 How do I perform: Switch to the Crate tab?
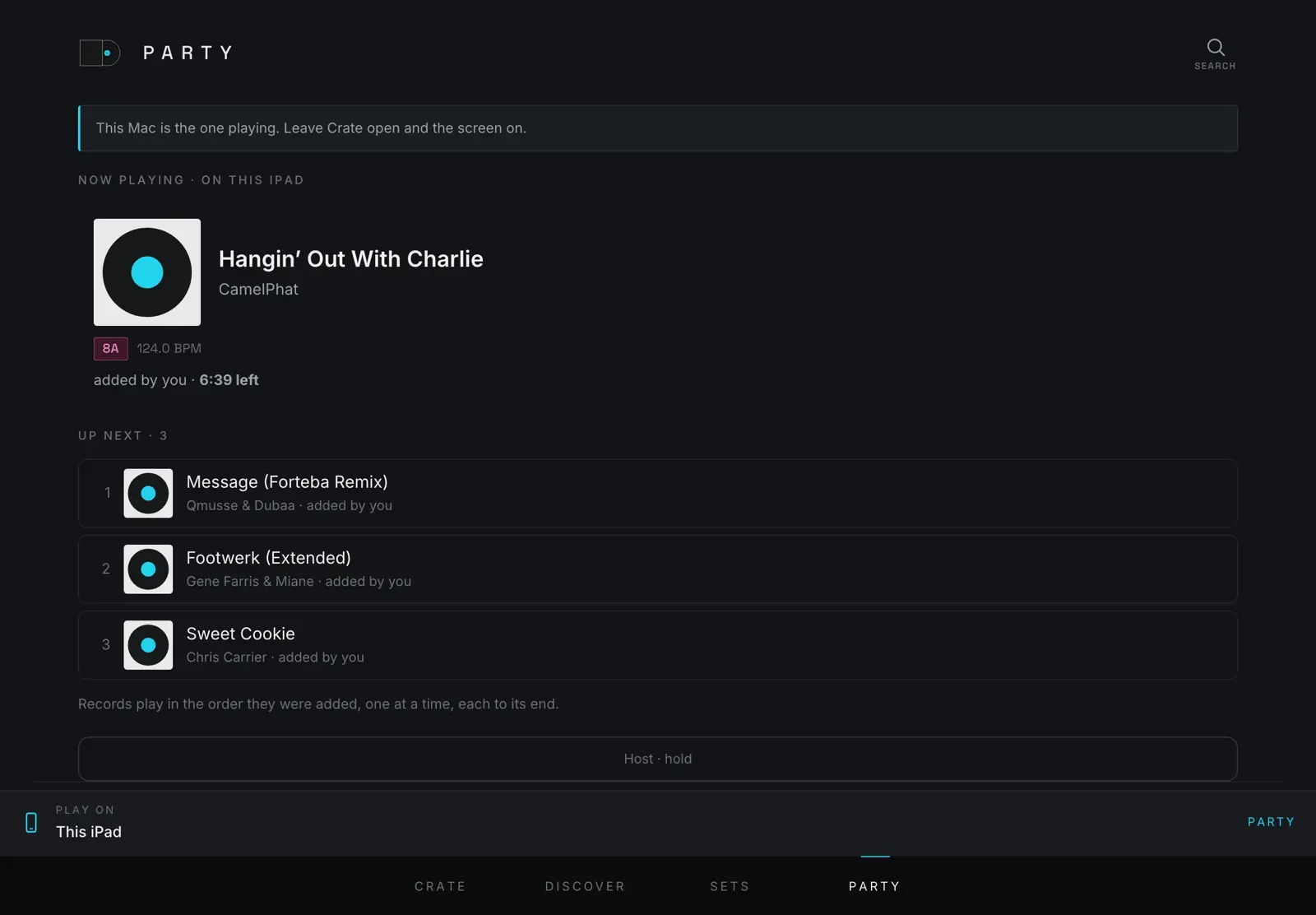pos(440,886)
